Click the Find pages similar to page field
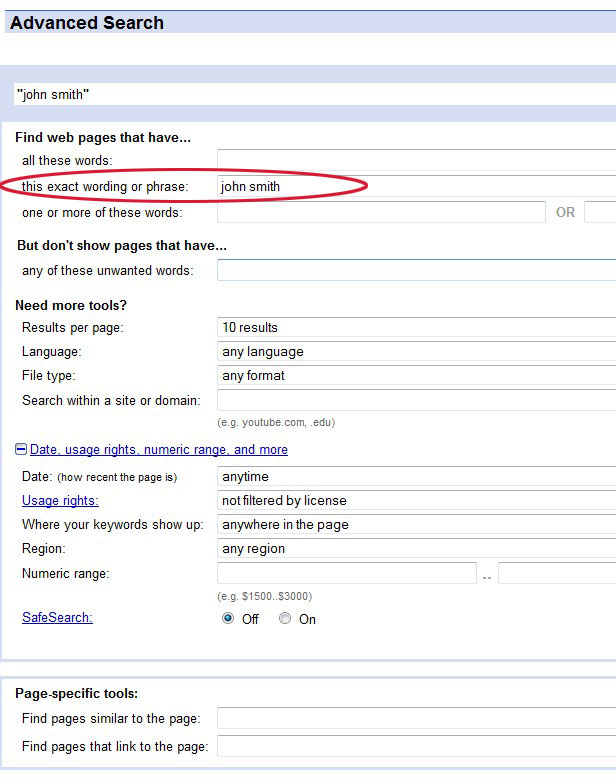The height and width of the screenshot is (779, 616). (x=416, y=718)
